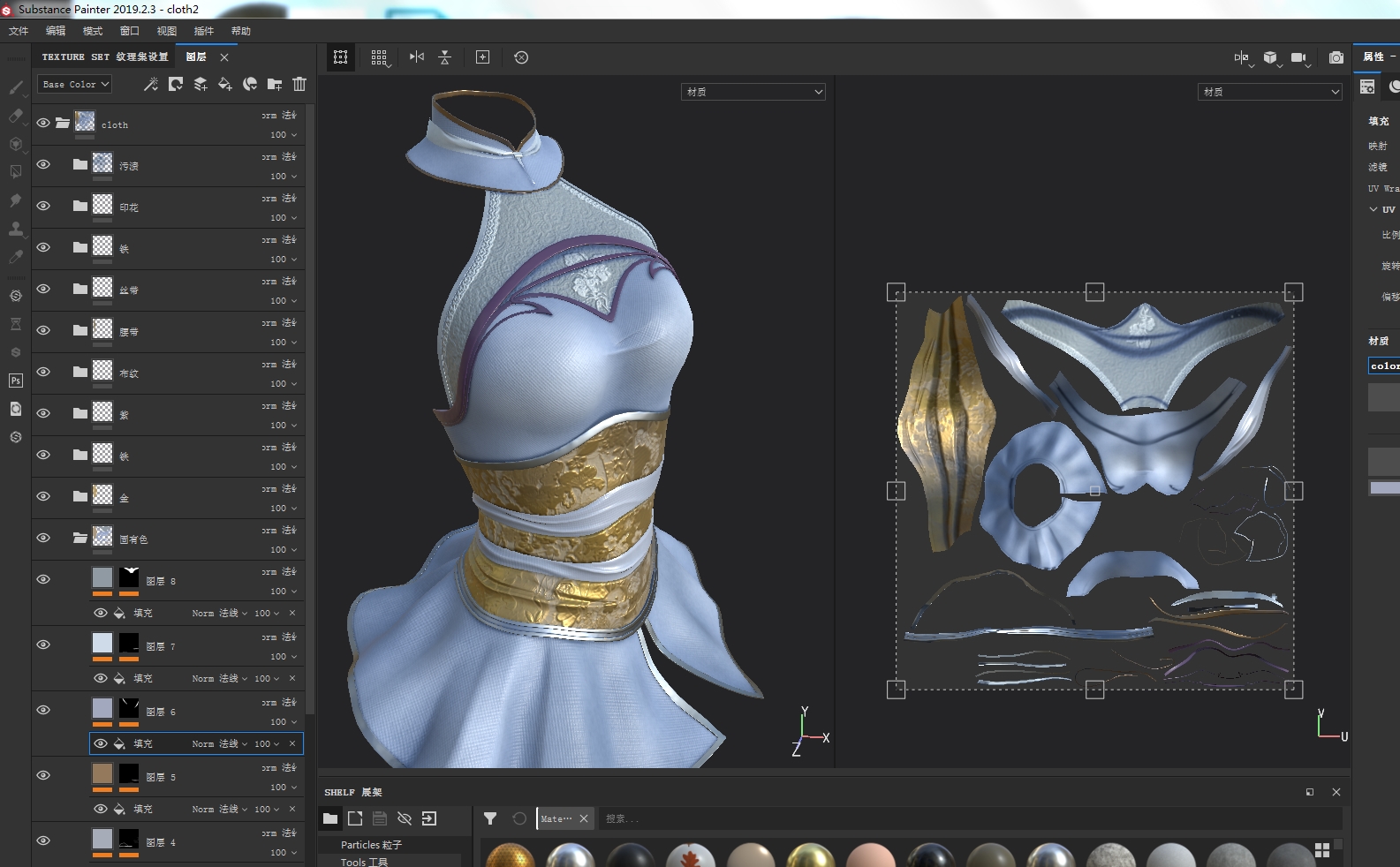Screen dimensions: 1400x867
Task: Click the brown color thumbnail of 图层 5
Action: (x=102, y=774)
